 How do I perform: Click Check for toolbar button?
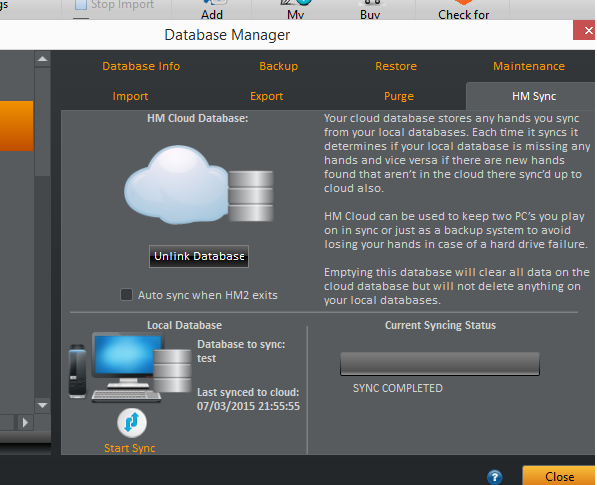click(463, 11)
